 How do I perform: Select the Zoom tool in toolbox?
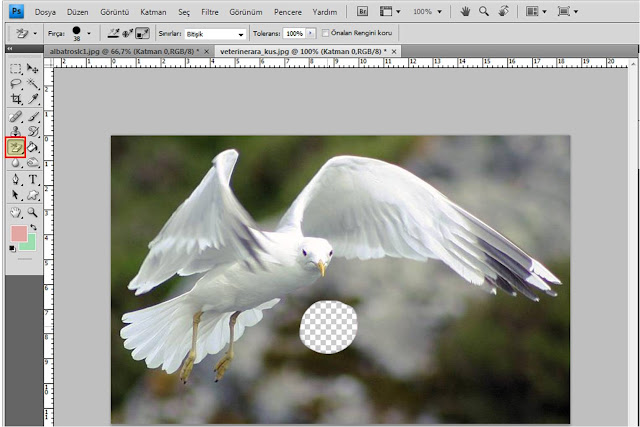click(x=33, y=212)
